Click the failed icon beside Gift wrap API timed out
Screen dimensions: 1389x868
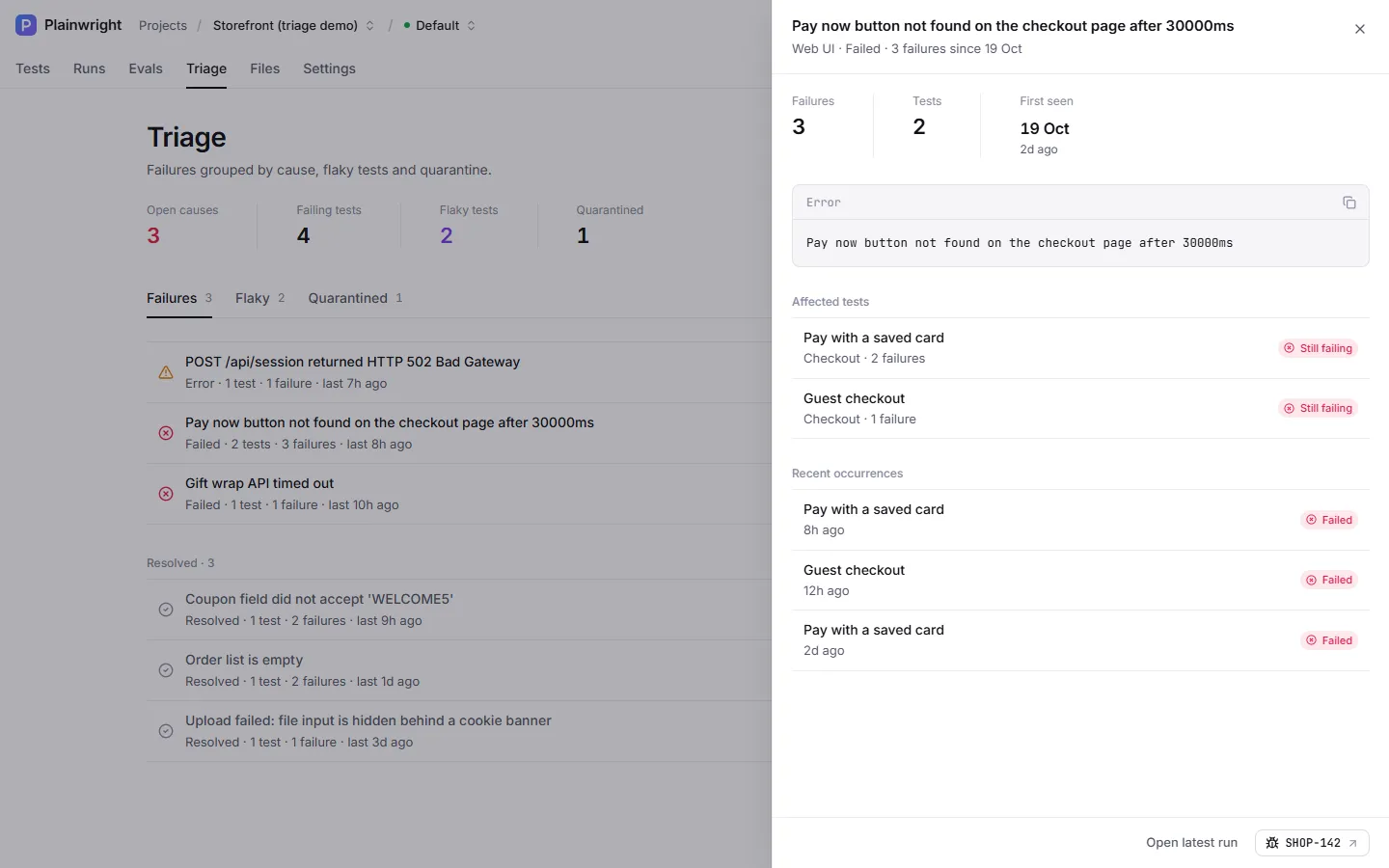click(x=166, y=494)
